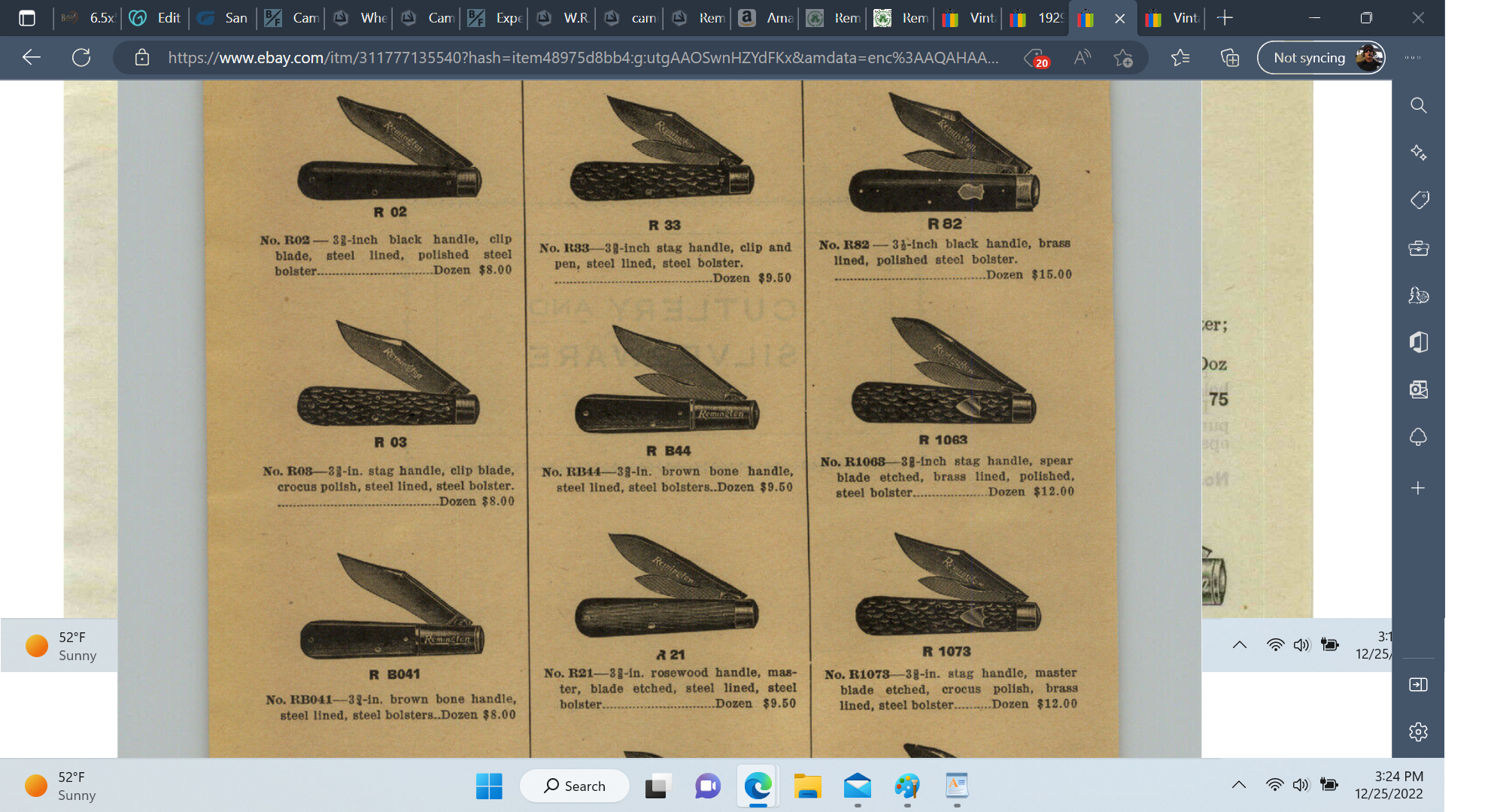Screen dimensions: 1485x812
Task: Click the address bar URL
Action: 583,58
